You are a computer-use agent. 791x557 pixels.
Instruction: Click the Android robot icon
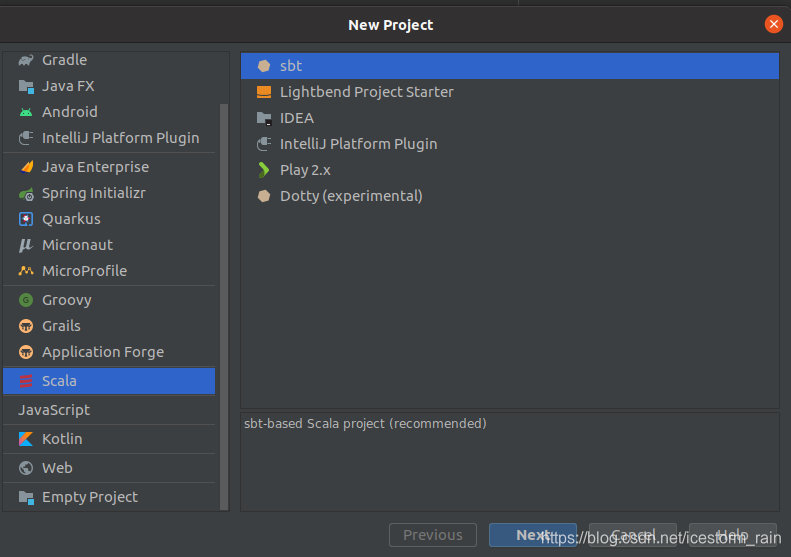[26, 112]
